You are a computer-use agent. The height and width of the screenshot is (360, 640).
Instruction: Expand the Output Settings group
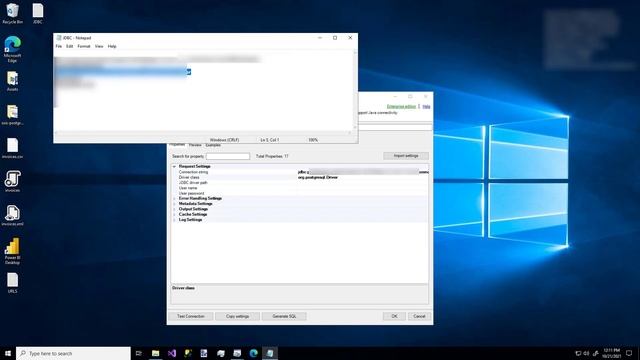(174, 209)
